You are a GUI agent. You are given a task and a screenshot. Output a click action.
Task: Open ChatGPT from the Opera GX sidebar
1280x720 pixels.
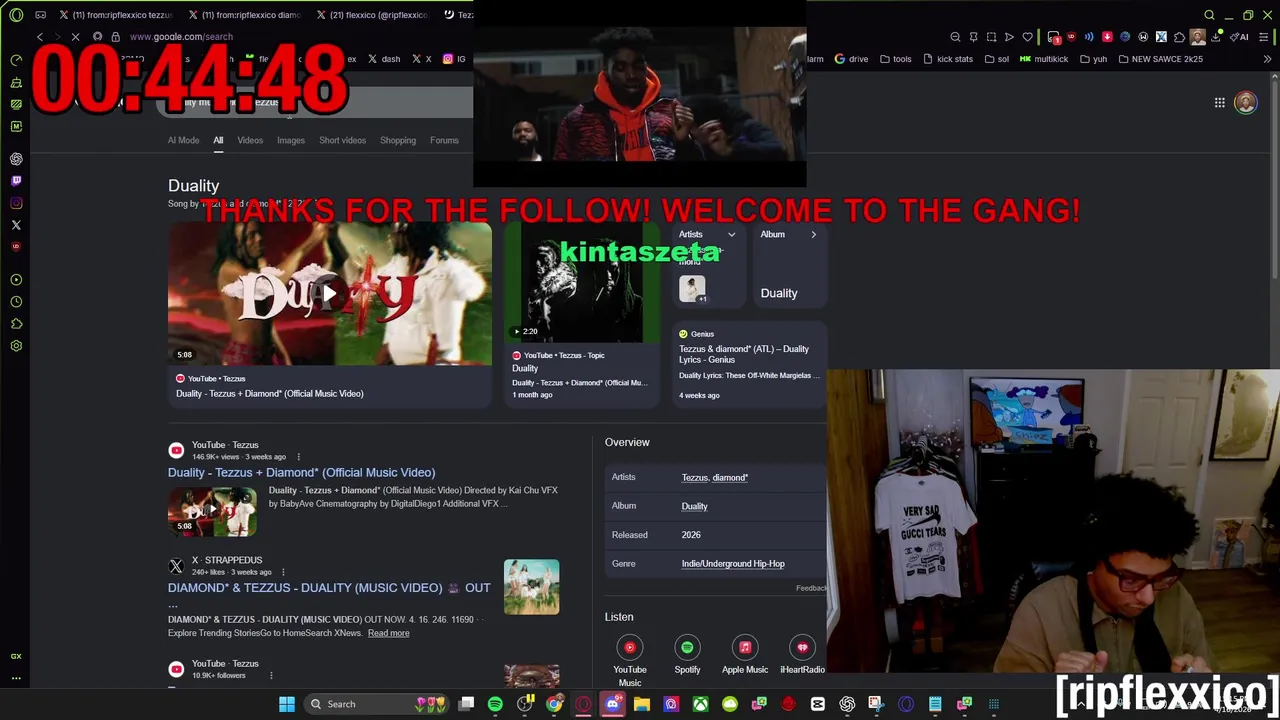[x=16, y=159]
